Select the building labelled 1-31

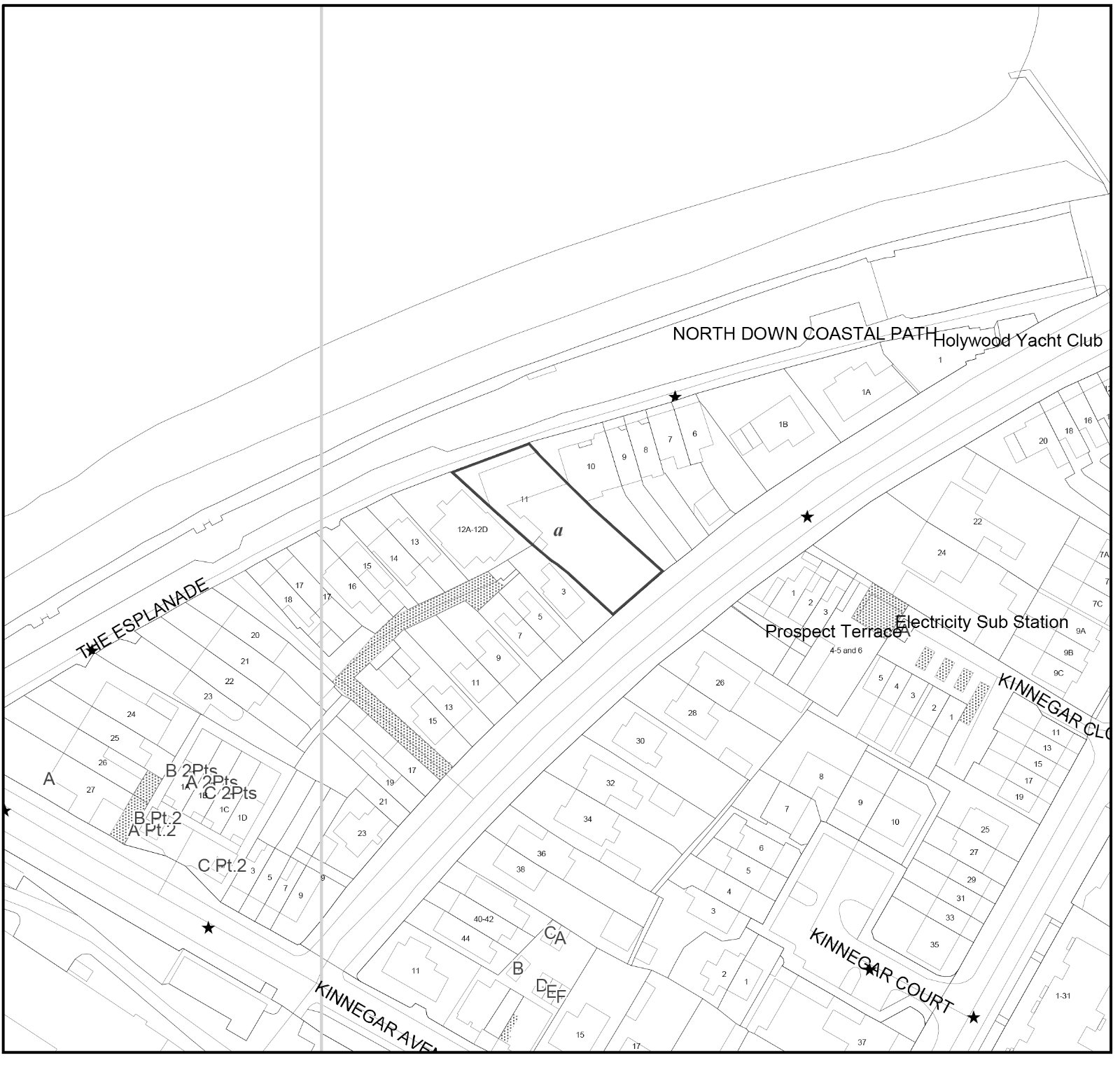[1063, 996]
